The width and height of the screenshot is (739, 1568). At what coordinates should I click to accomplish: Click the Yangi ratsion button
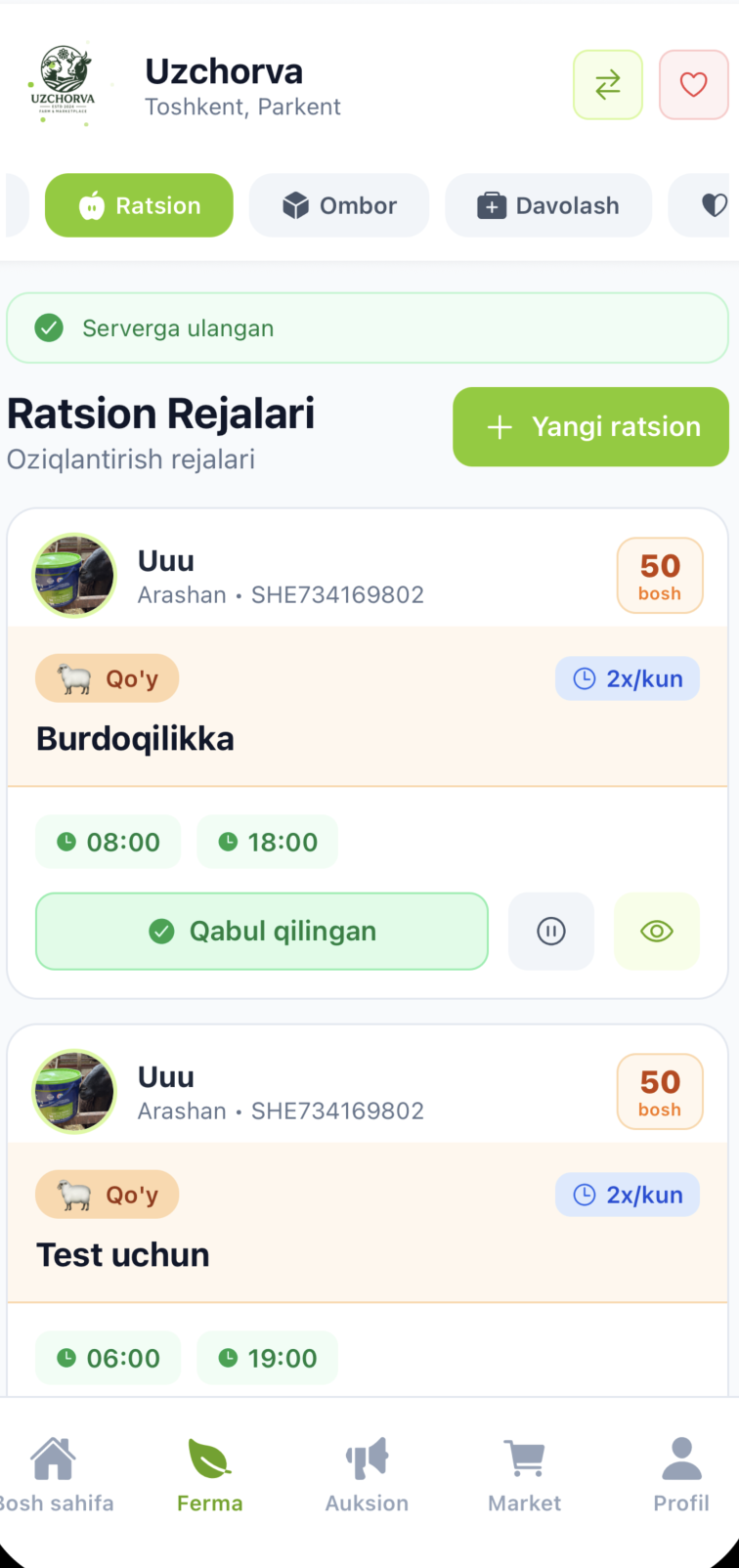click(x=590, y=427)
